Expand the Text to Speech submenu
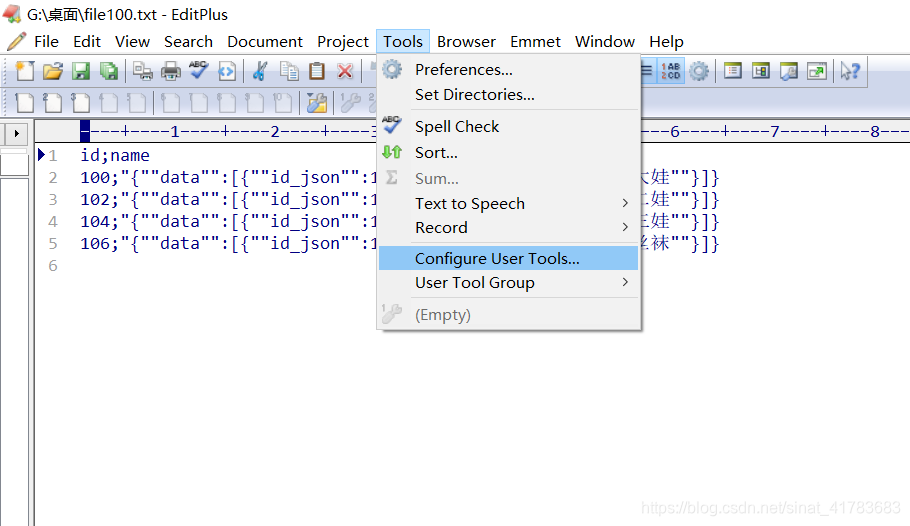This screenshot has height=526, width=910. (x=508, y=204)
